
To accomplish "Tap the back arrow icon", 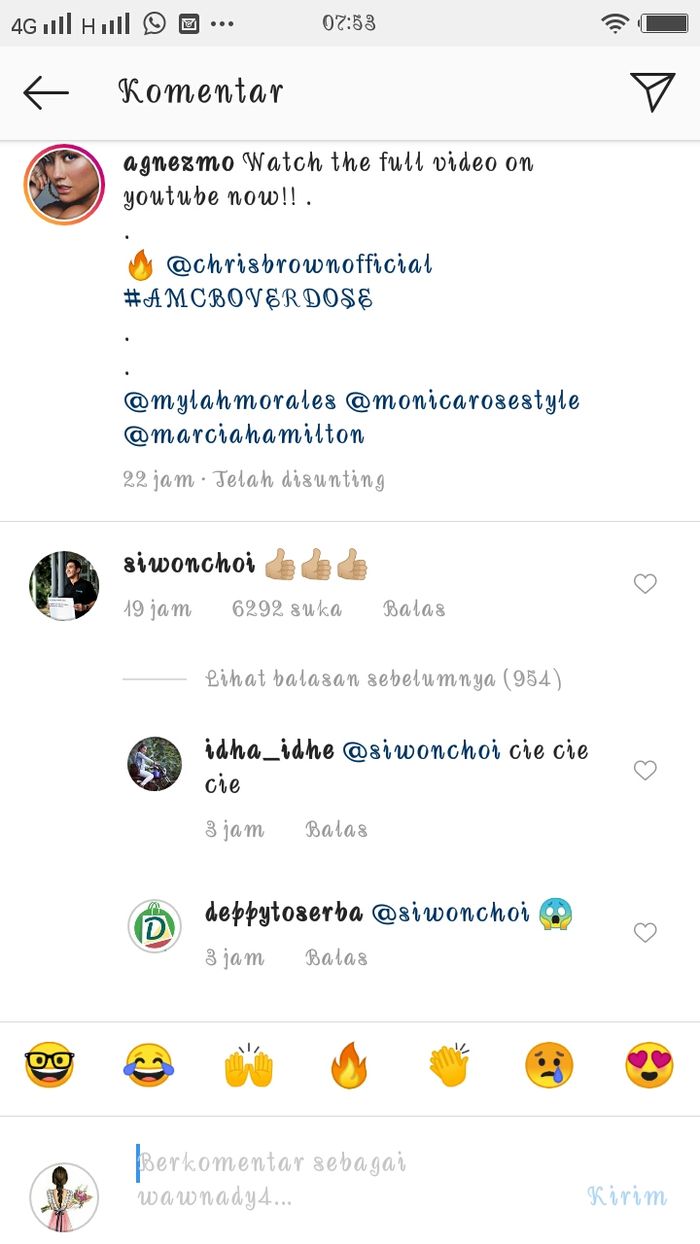I will [x=46, y=93].
